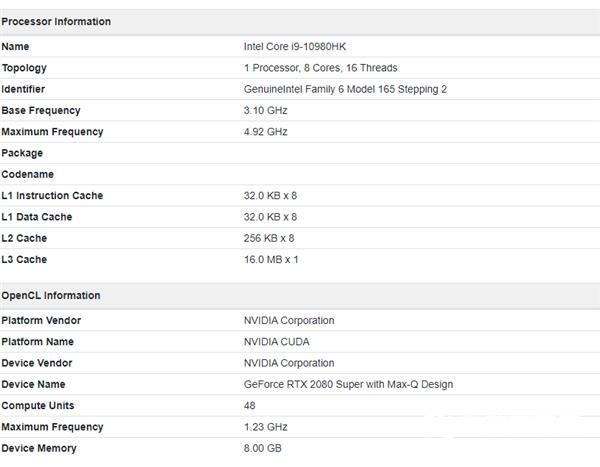The width and height of the screenshot is (600, 467).
Task: Click the empty Package row label
Action: (x=22, y=153)
